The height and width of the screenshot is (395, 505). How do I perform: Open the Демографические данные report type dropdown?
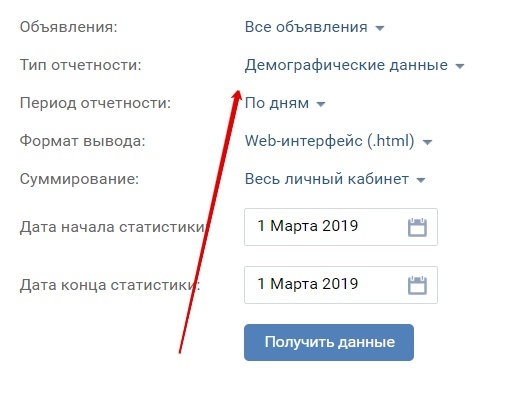point(355,65)
